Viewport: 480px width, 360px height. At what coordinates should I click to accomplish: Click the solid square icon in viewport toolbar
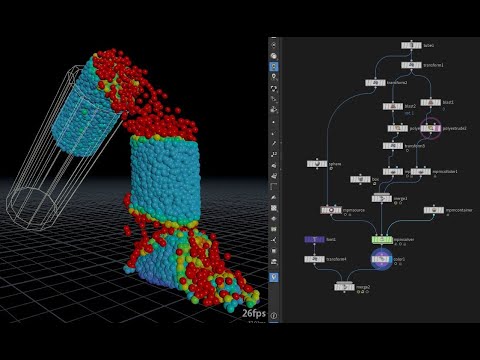click(274, 251)
